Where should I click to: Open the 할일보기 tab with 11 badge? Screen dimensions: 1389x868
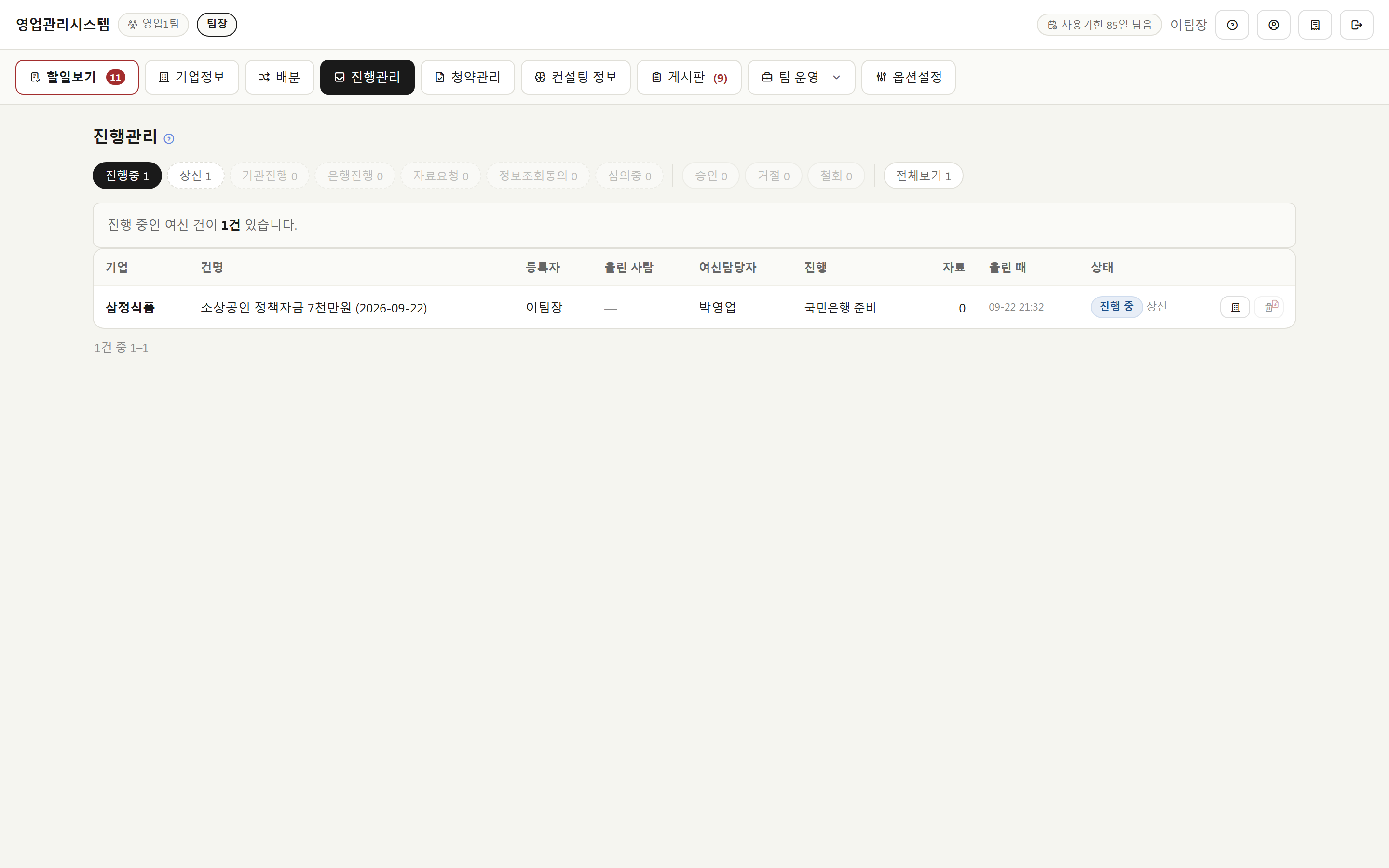[77, 77]
